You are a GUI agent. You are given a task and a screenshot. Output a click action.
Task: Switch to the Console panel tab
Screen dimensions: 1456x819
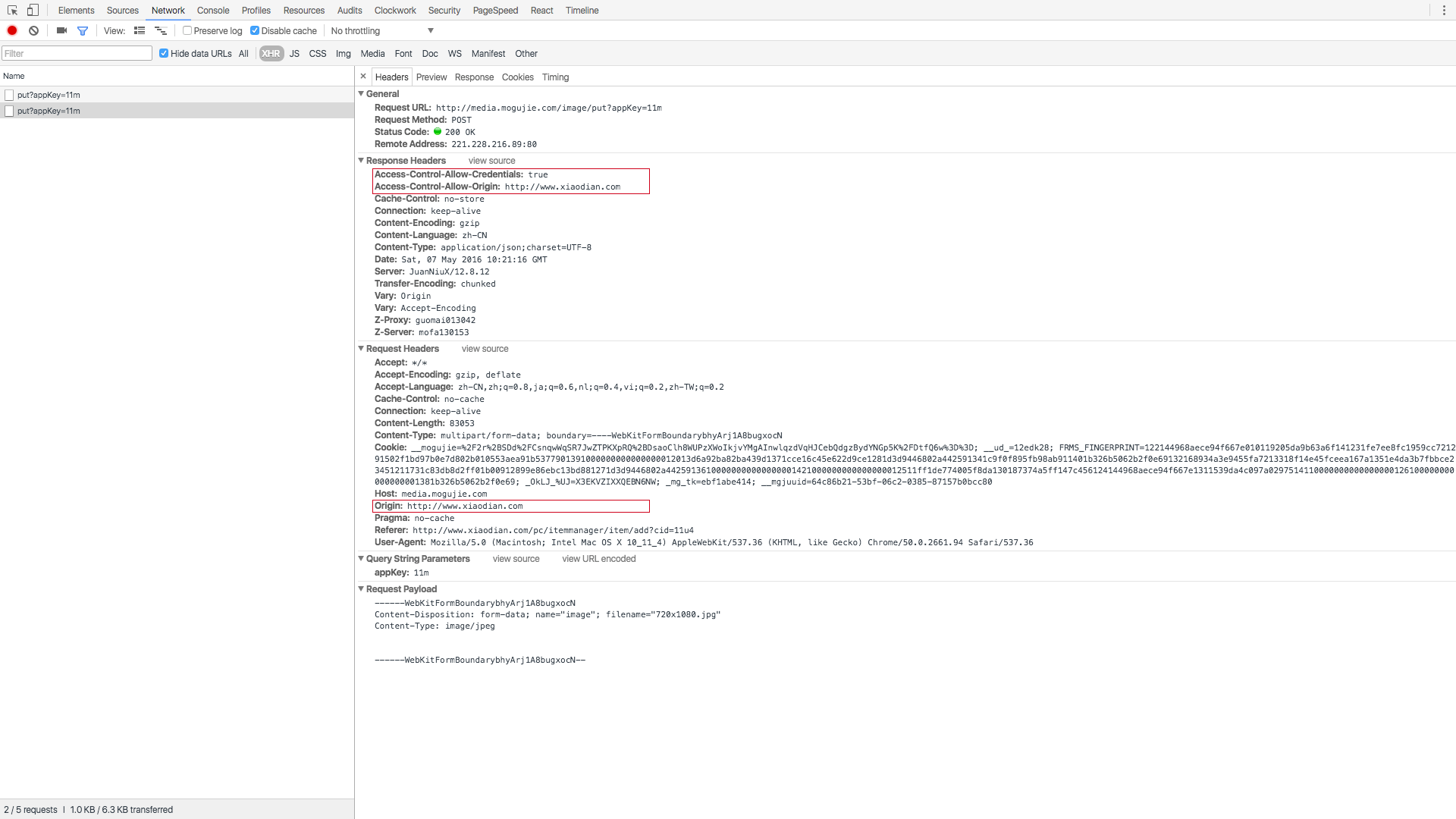[x=213, y=11]
